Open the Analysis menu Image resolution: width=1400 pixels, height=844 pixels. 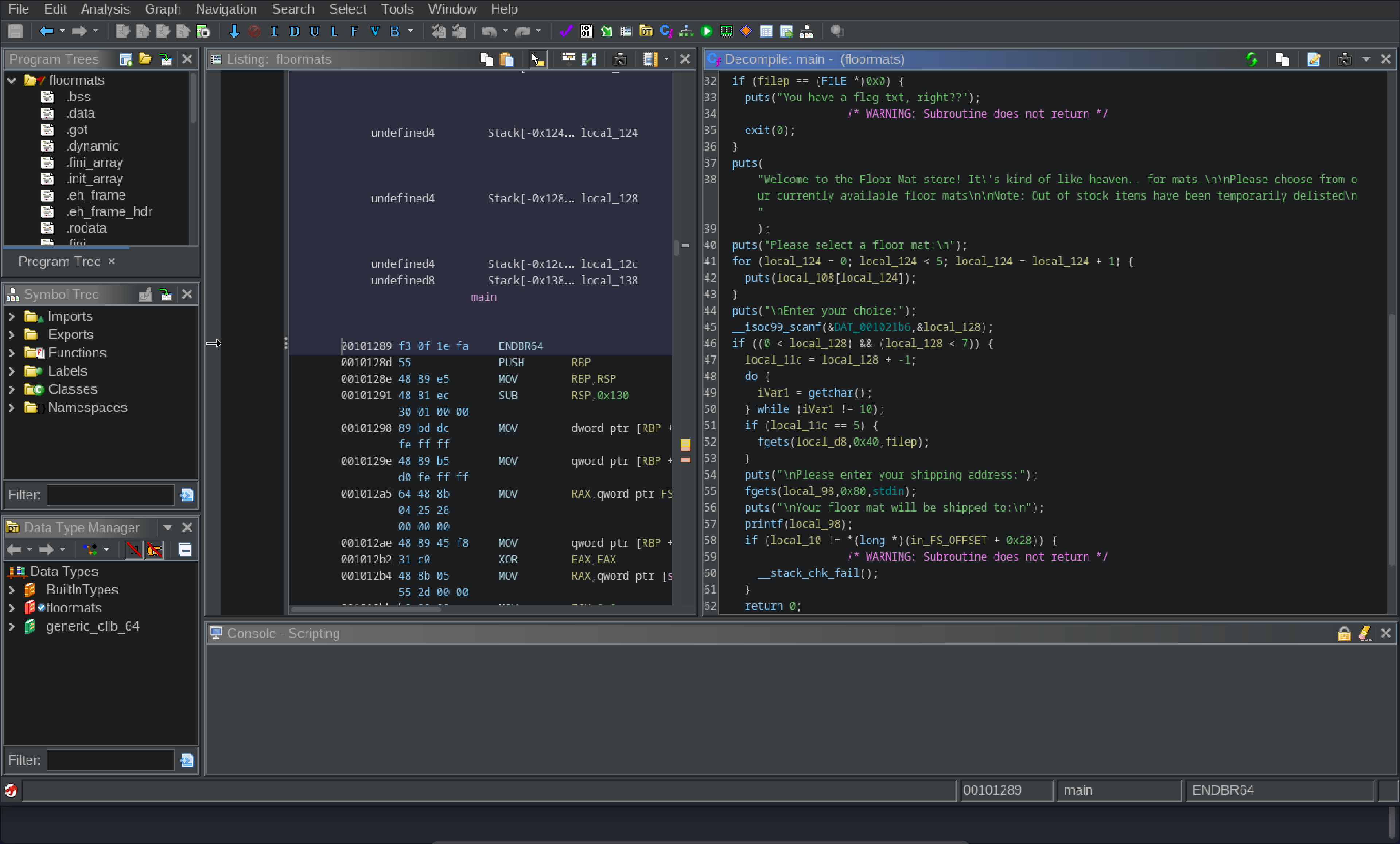pos(105,9)
